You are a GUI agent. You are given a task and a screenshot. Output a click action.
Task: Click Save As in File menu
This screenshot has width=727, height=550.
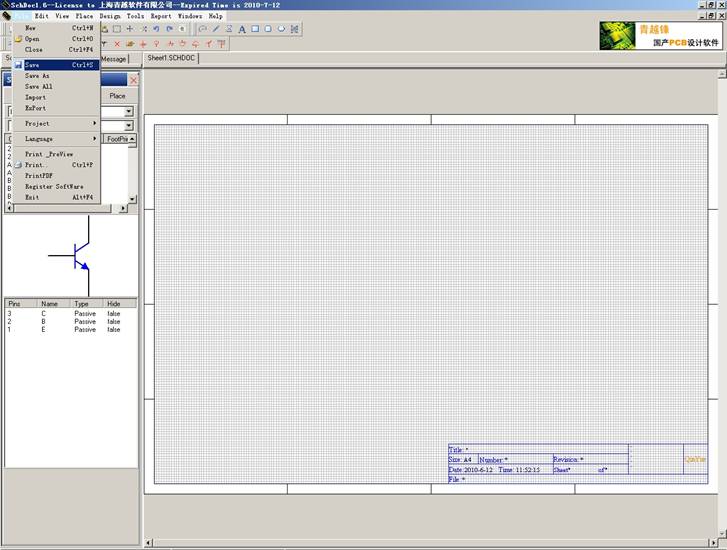[37, 76]
